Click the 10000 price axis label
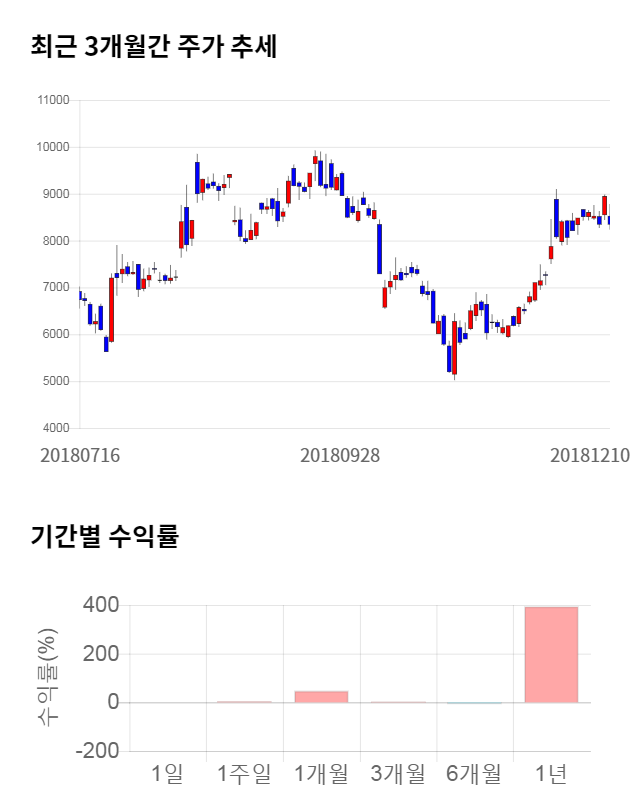 (54, 147)
